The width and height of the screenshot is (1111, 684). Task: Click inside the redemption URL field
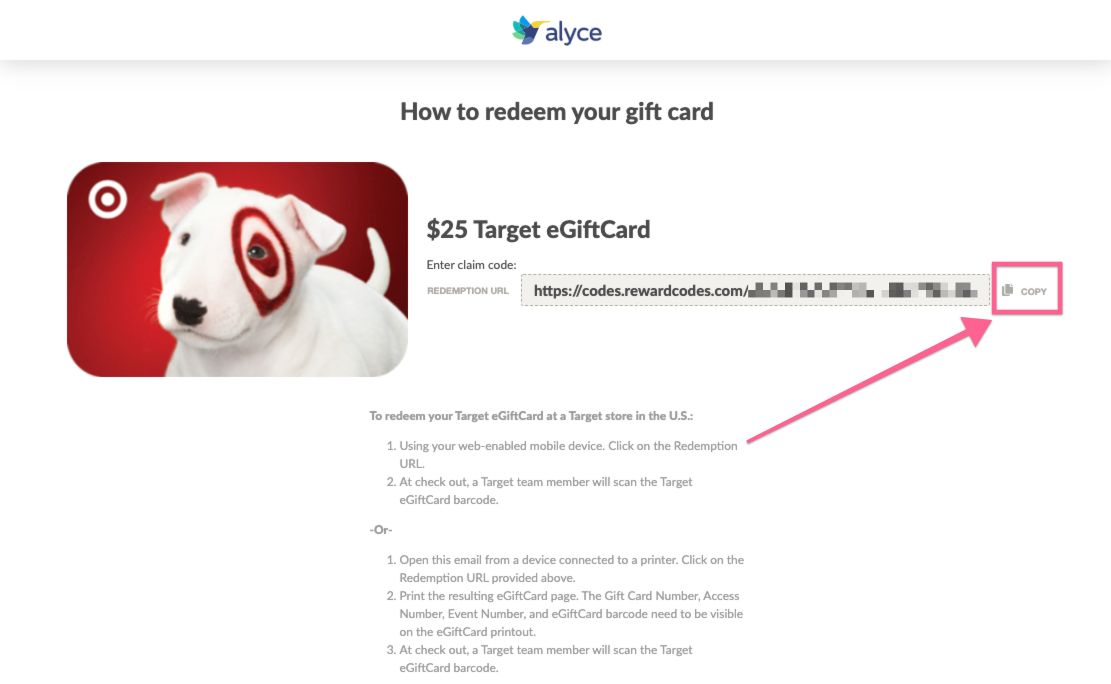[x=755, y=290]
